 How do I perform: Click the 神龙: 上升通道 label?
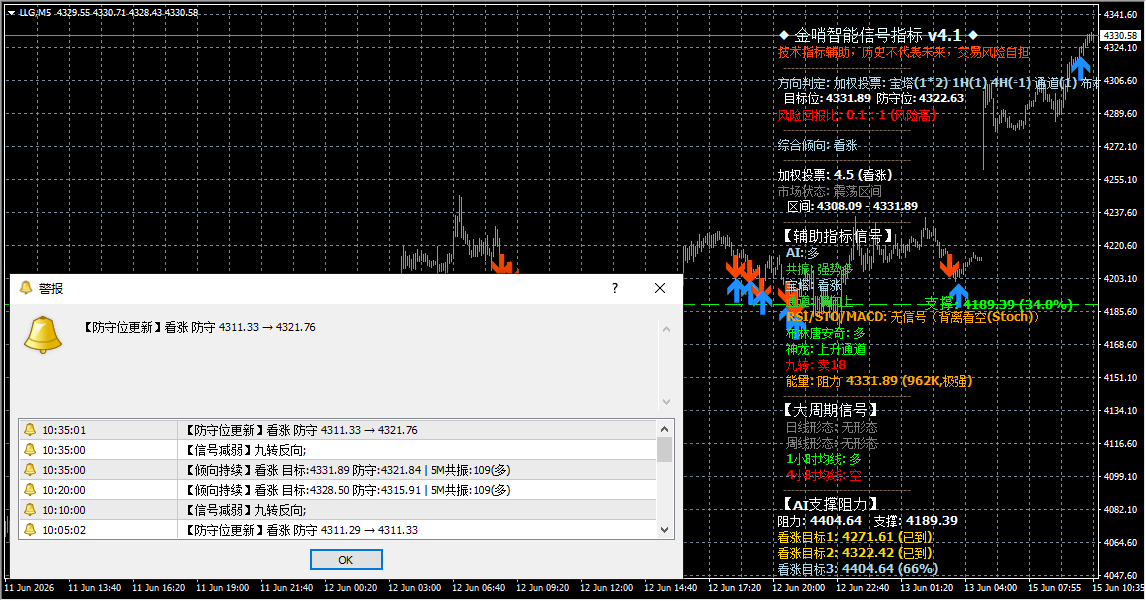click(x=826, y=349)
